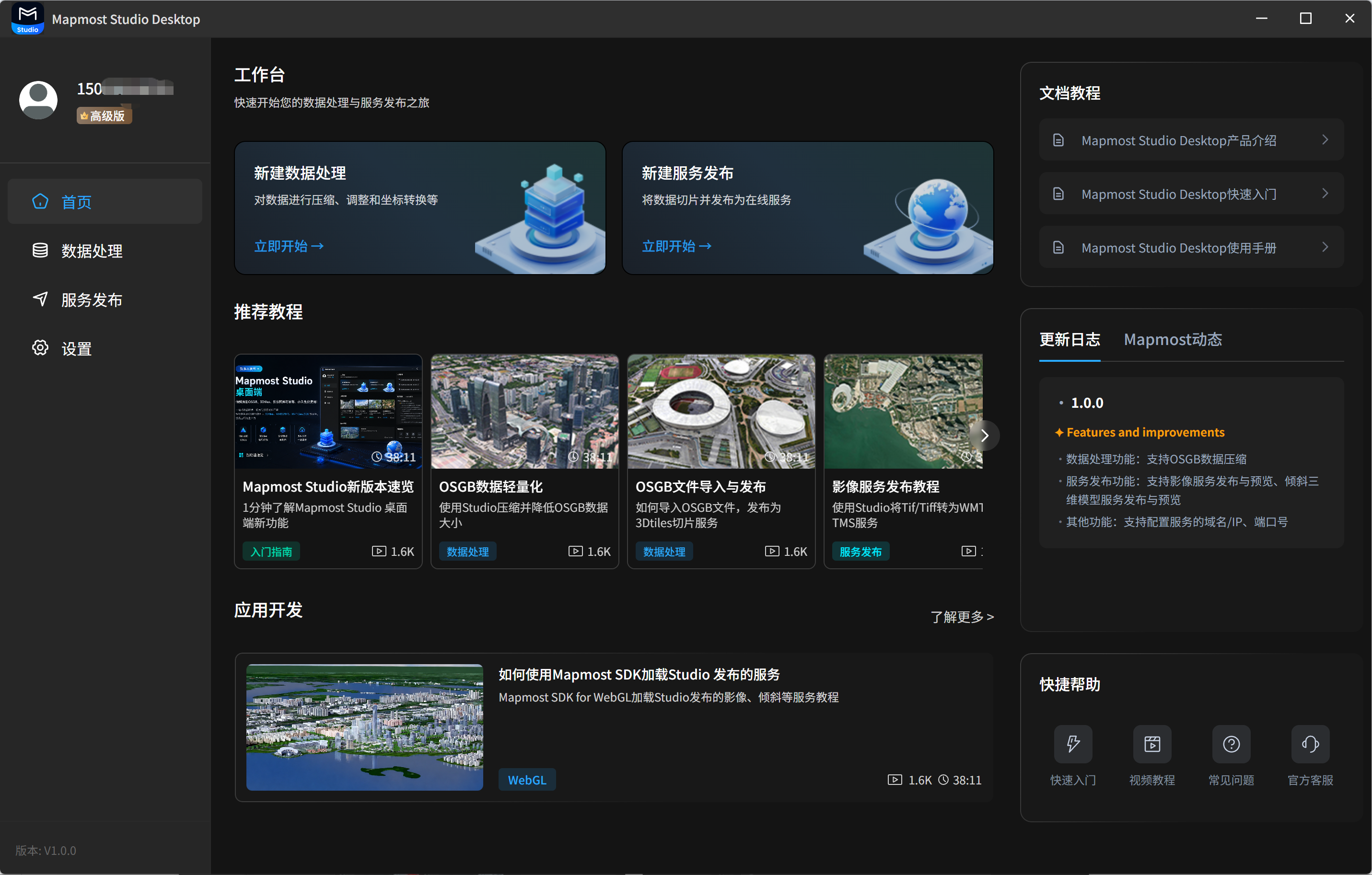1372x875 pixels.
Task: Switch to 更新日志 tab
Action: 1070,340
